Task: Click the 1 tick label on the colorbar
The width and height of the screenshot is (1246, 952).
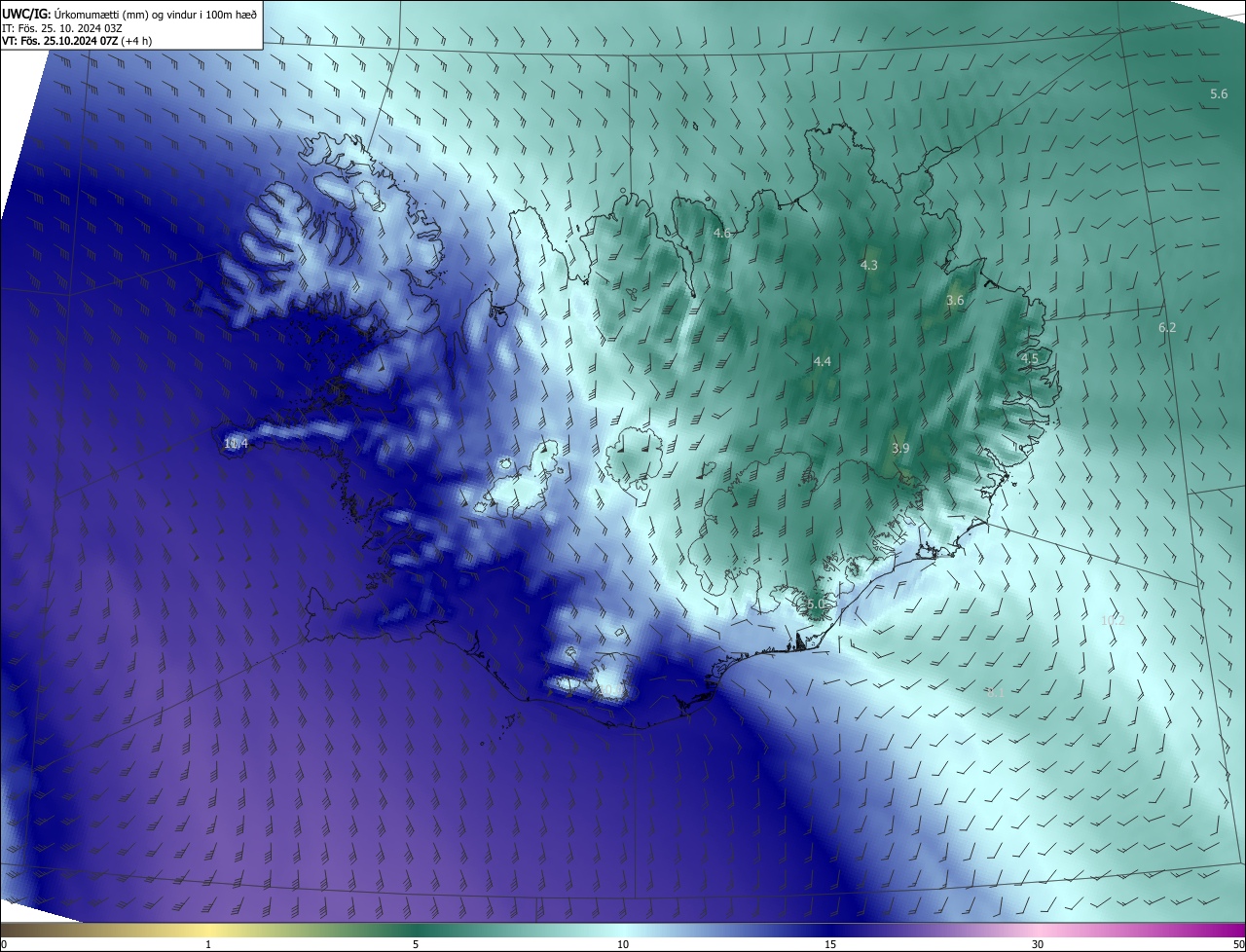Action: (x=208, y=945)
